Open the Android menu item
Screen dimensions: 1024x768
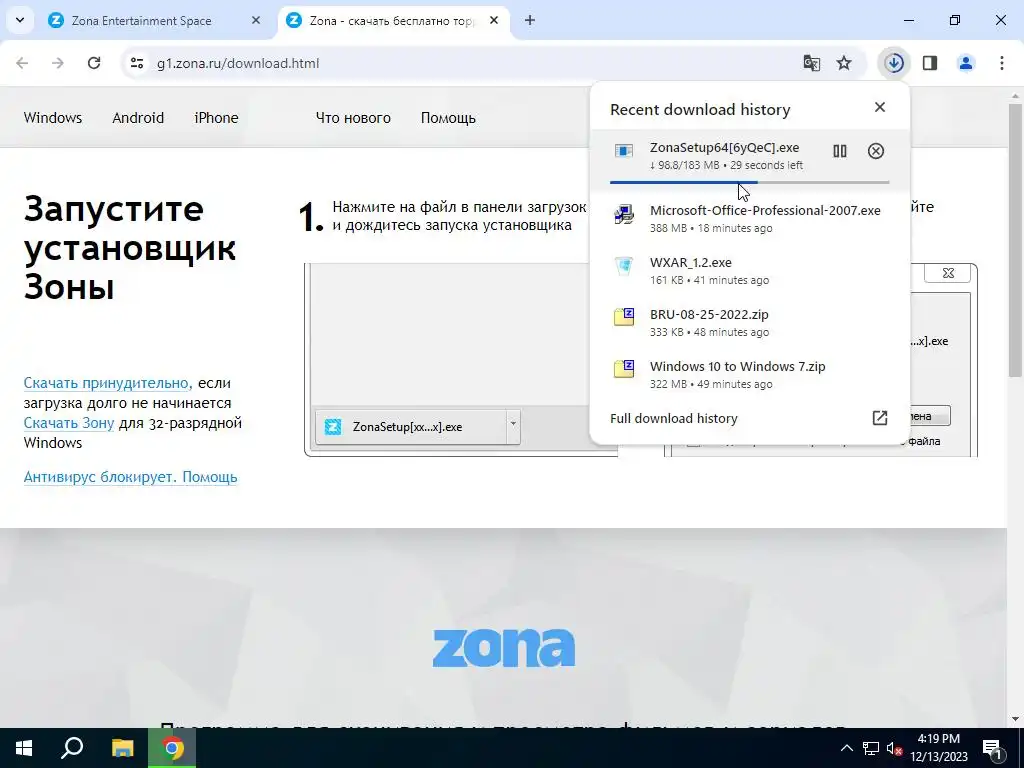coord(138,118)
